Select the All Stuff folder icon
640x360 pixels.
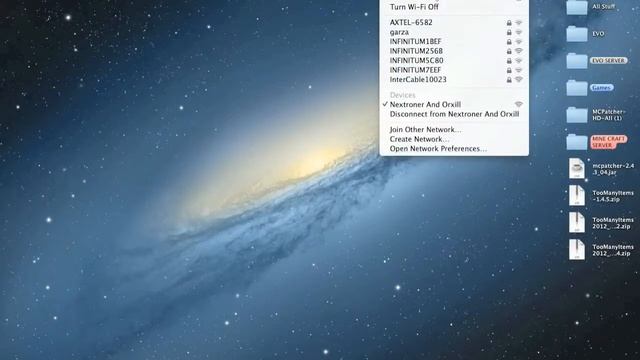pos(577,7)
